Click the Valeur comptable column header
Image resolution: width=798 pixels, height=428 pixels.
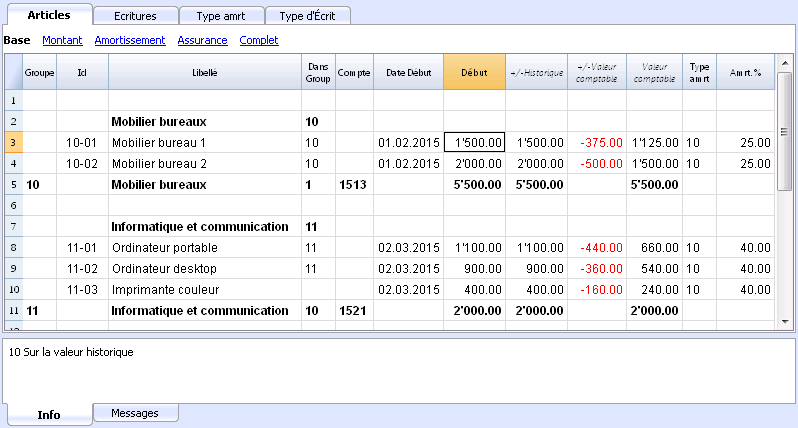[654, 72]
